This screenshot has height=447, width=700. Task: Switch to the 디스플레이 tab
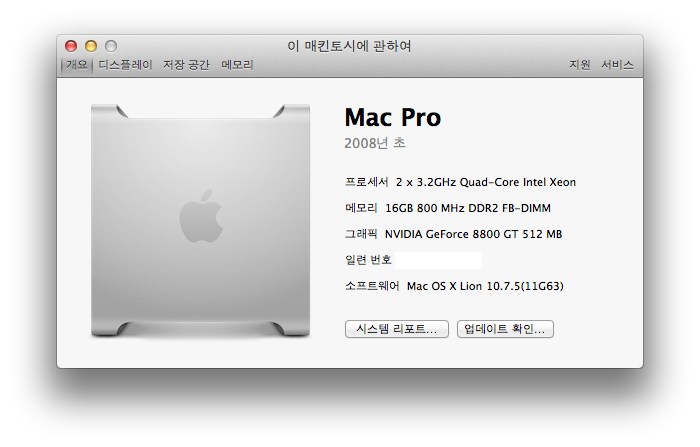point(125,65)
